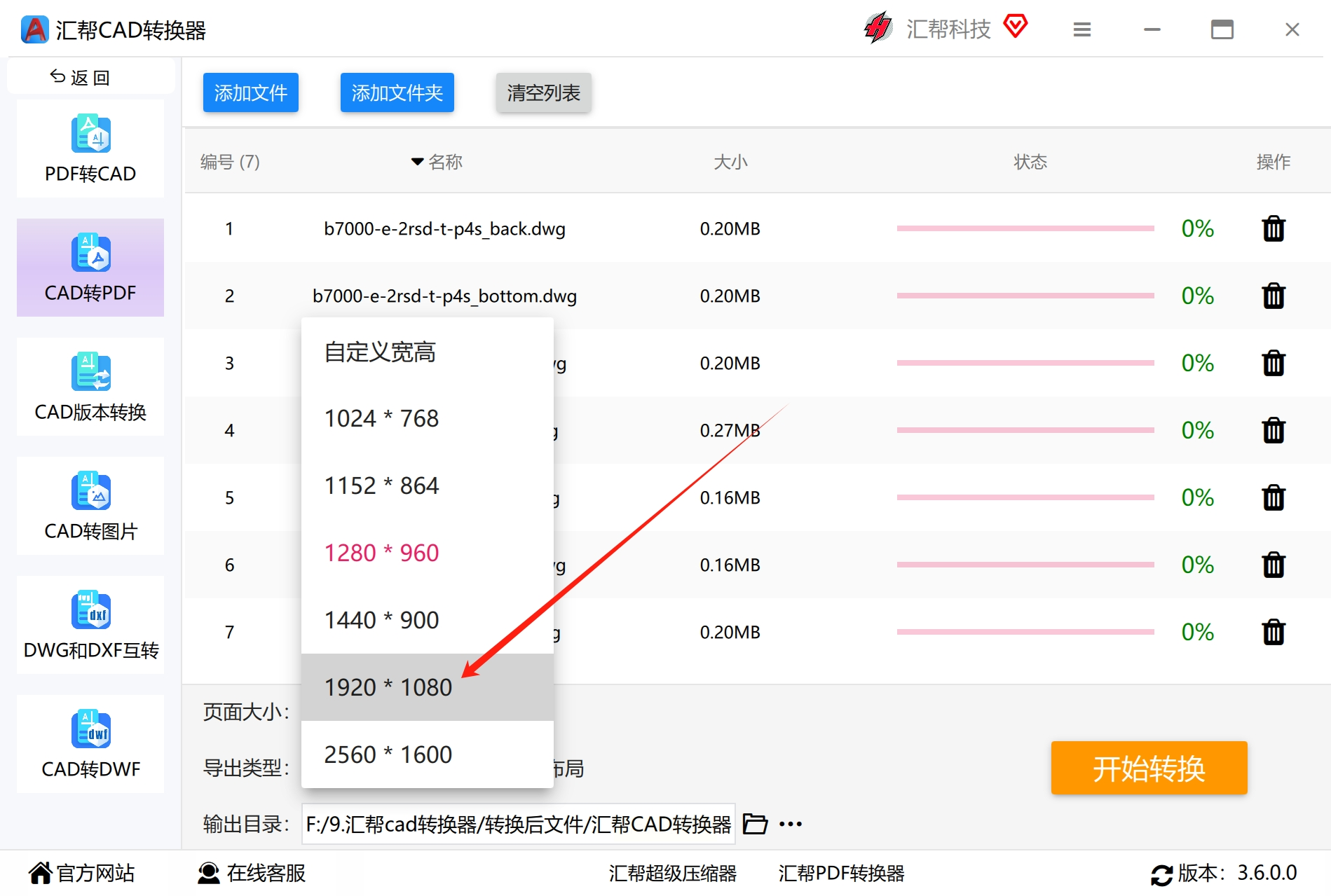This screenshot has height=896, width=1331.
Task: Click the trash icon for row 5
Action: click(1274, 497)
